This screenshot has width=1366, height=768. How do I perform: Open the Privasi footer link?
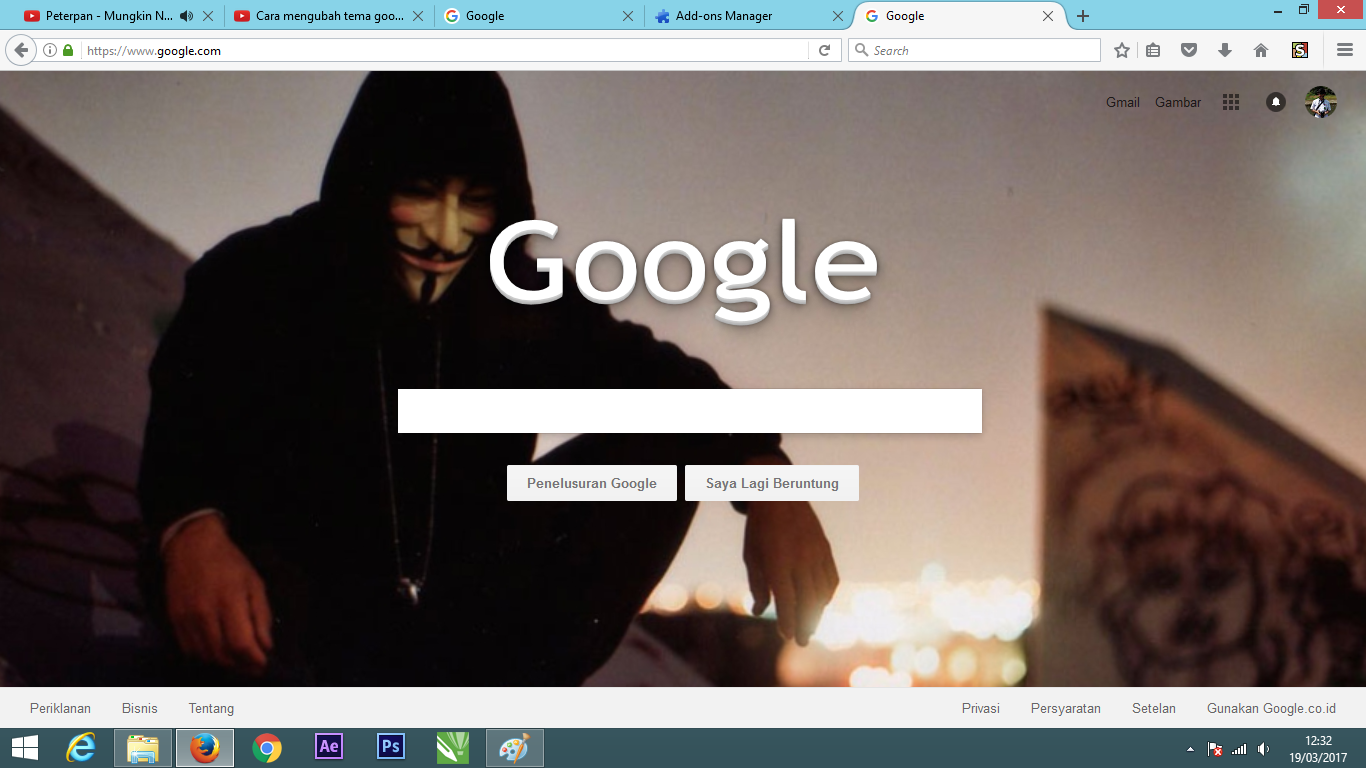pos(981,708)
